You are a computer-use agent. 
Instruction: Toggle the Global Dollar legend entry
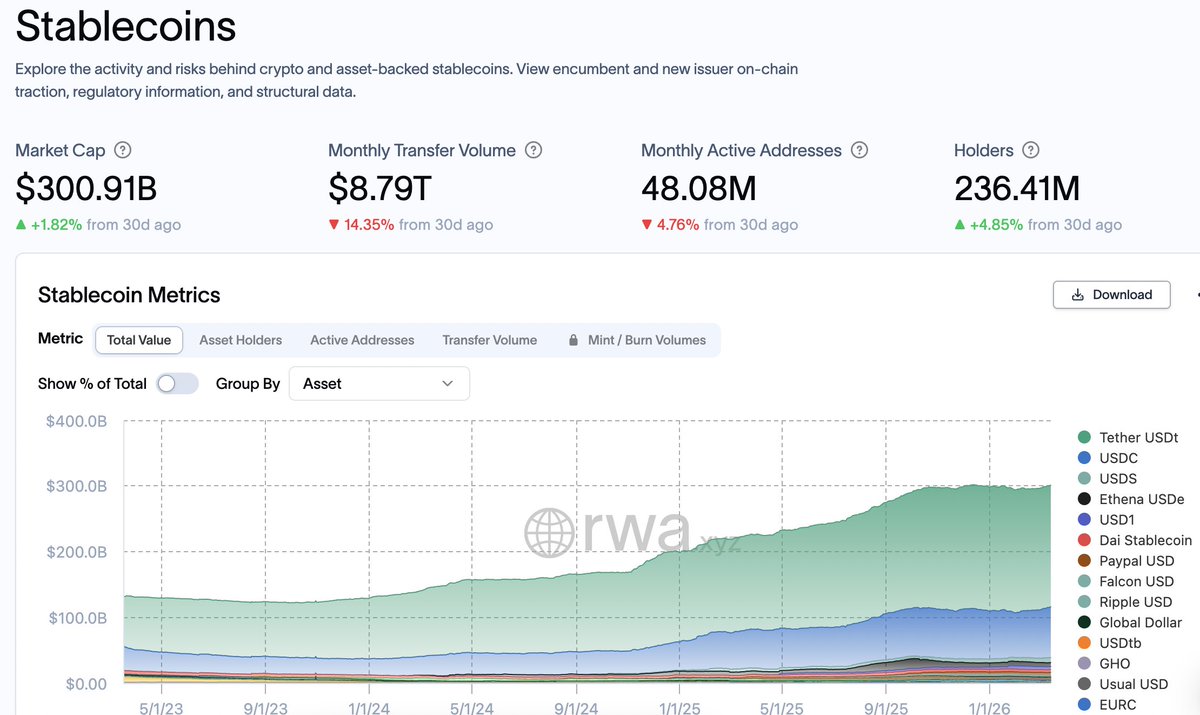[x=1130, y=622]
